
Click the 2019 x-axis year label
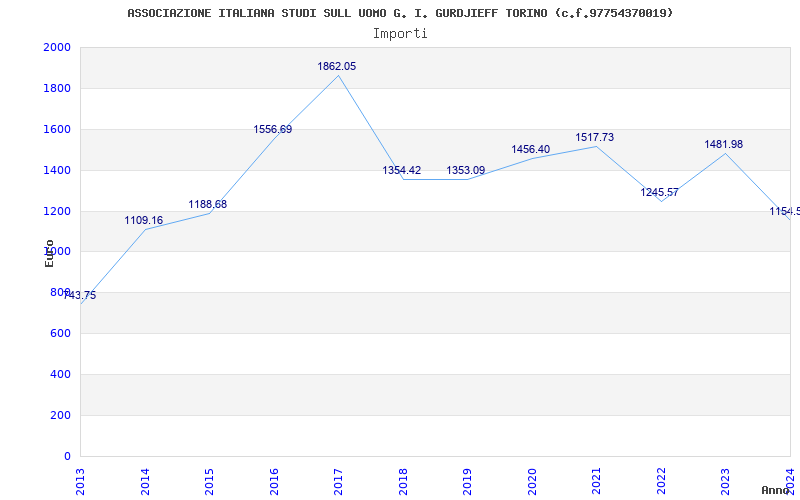coord(468,481)
